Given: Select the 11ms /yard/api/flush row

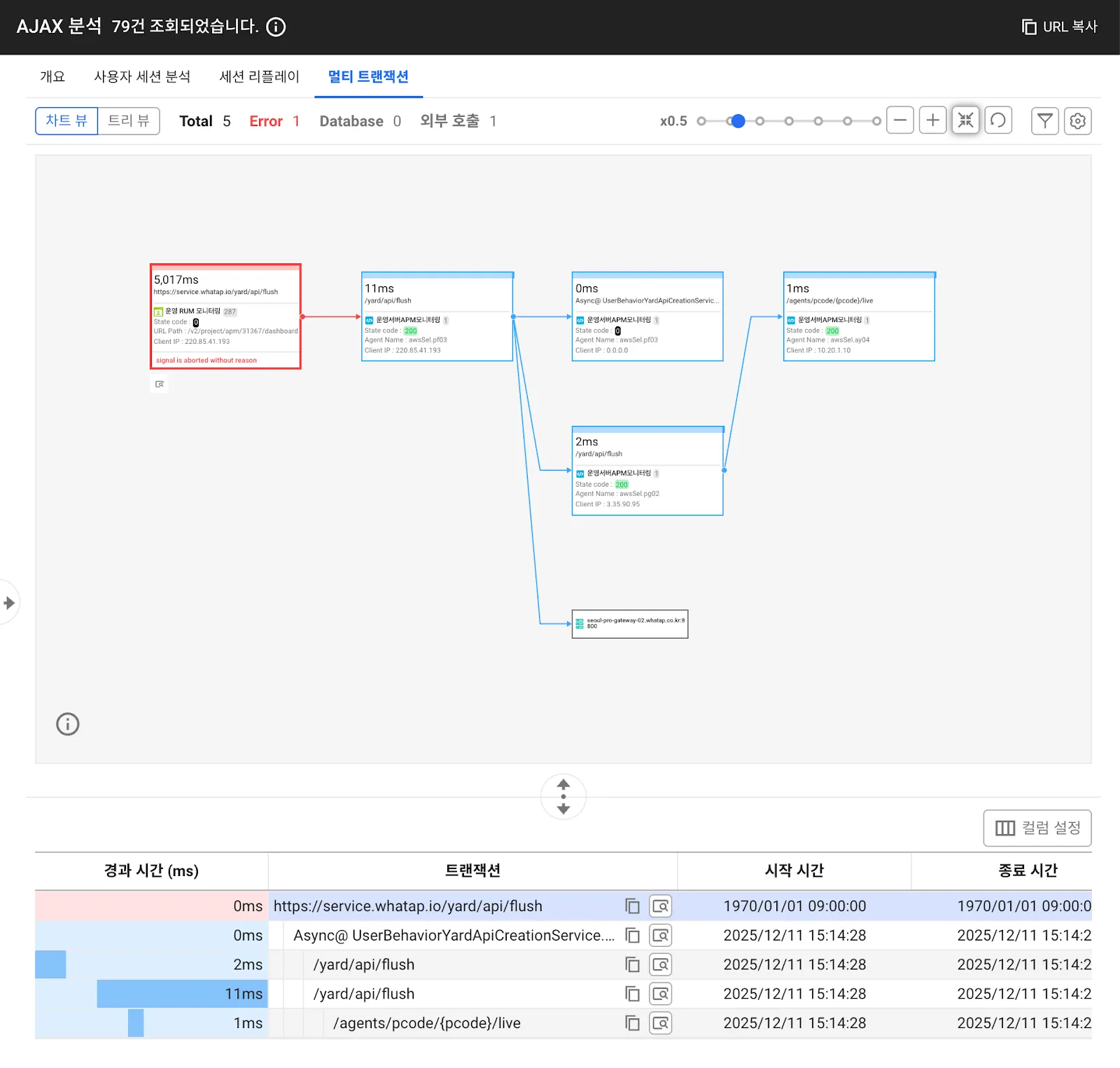Looking at the screenshot, I should coord(563,994).
